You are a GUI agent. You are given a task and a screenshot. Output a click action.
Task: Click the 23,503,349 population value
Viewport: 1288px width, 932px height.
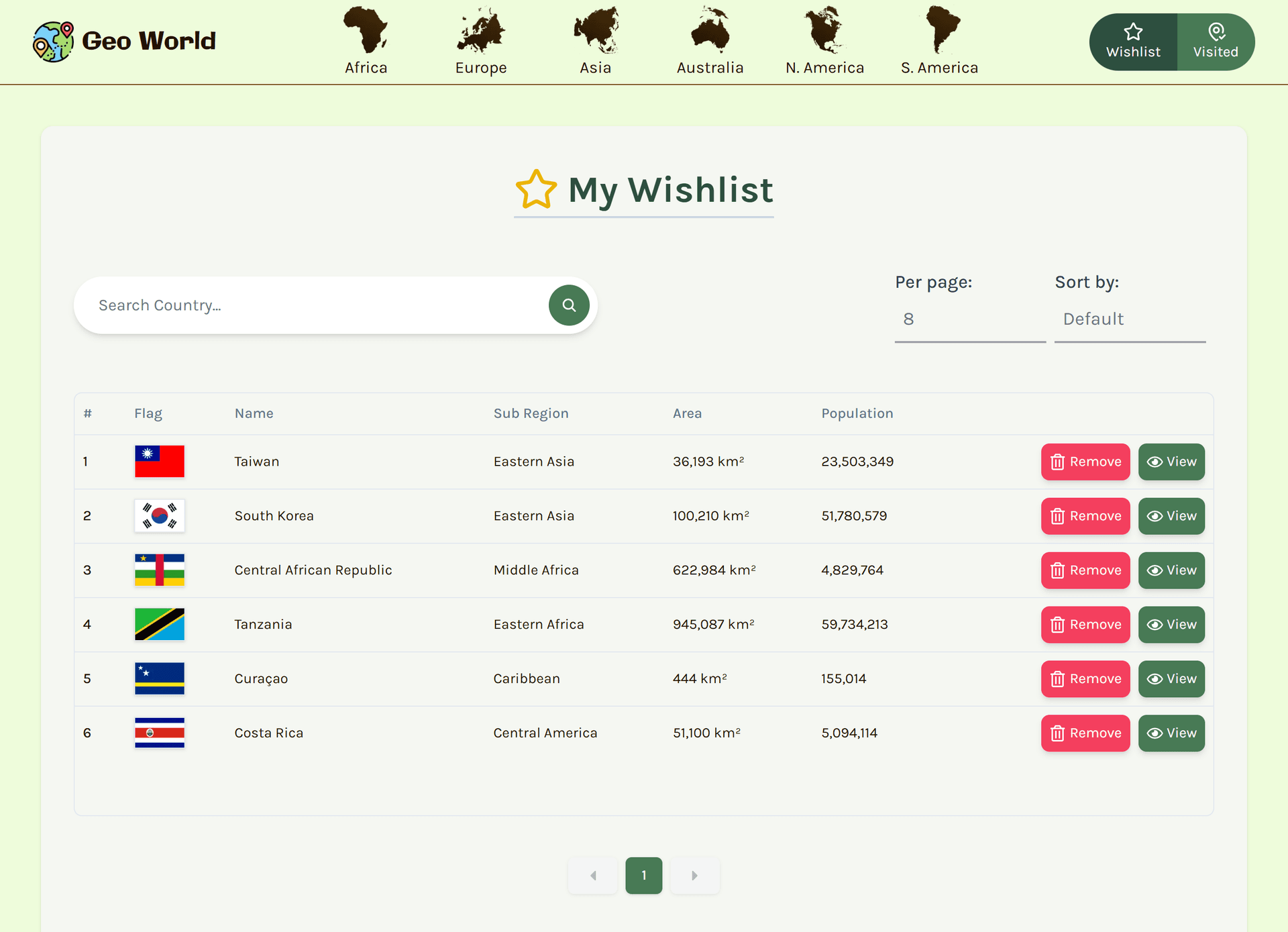point(857,462)
